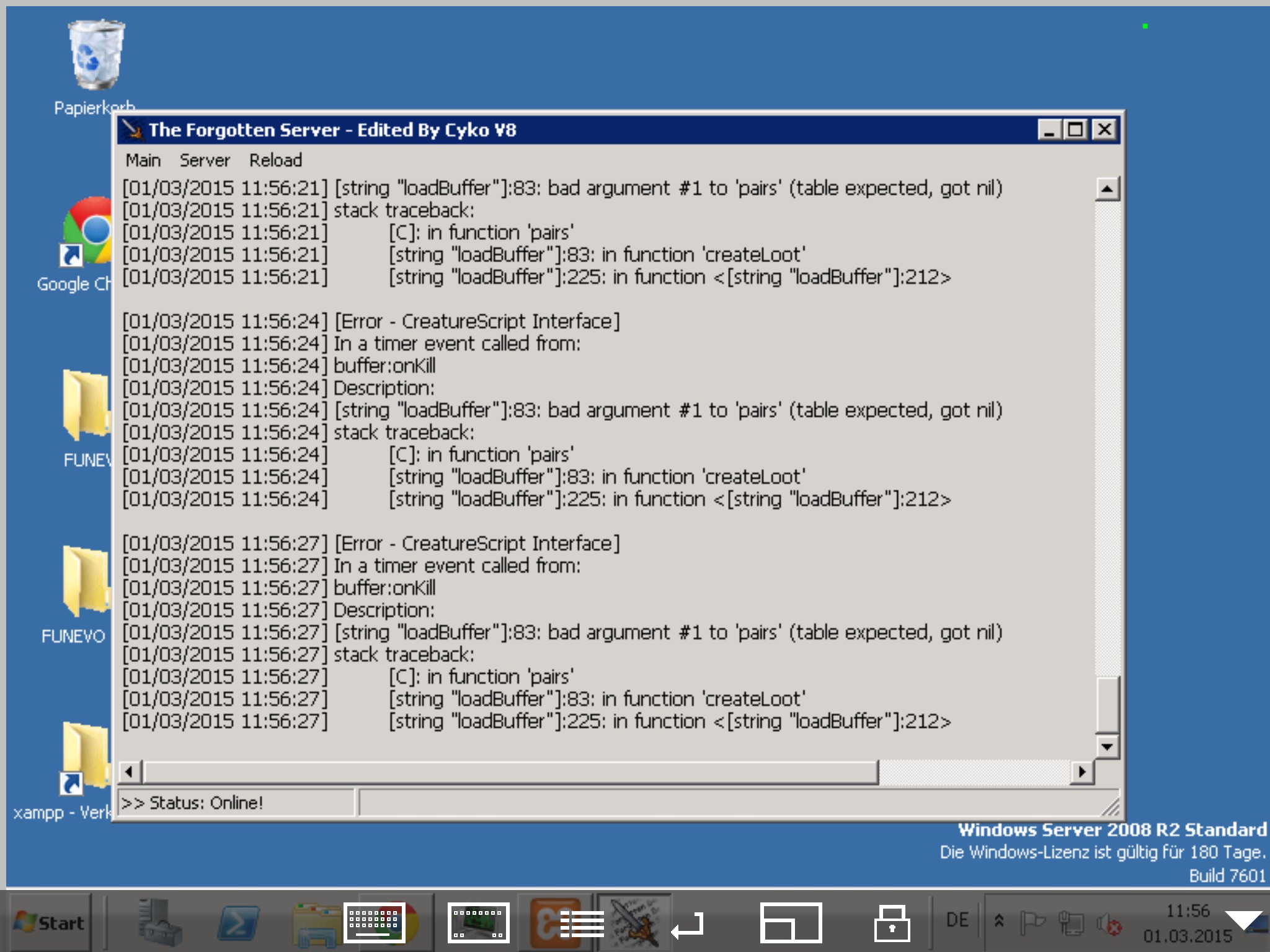This screenshot has height=952, width=1270.
Task: Open the special keys keyboard overlay icon
Action: 478,923
